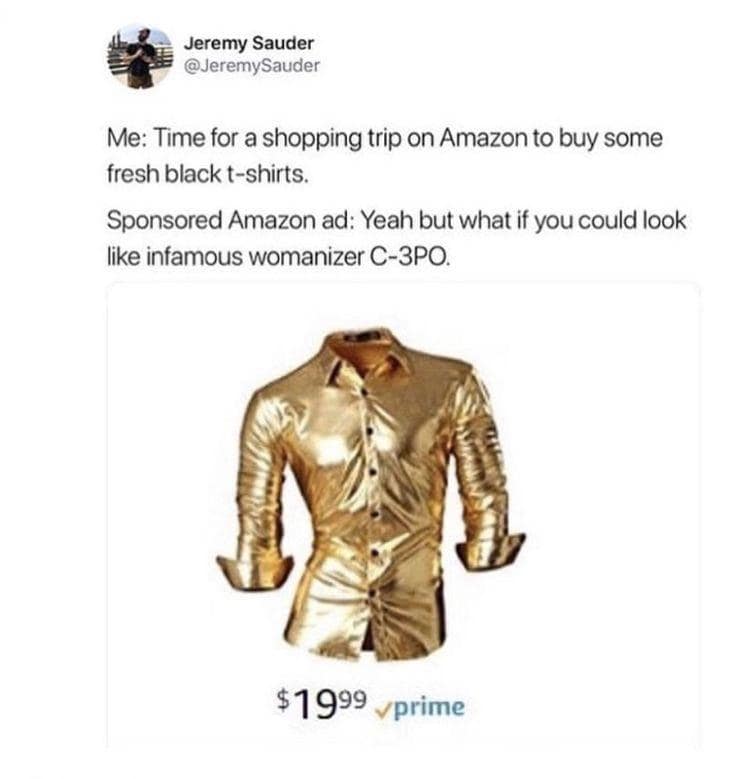Click the word C-3PO in tweet
Screen dimensions: 735x779
click(x=410, y=256)
